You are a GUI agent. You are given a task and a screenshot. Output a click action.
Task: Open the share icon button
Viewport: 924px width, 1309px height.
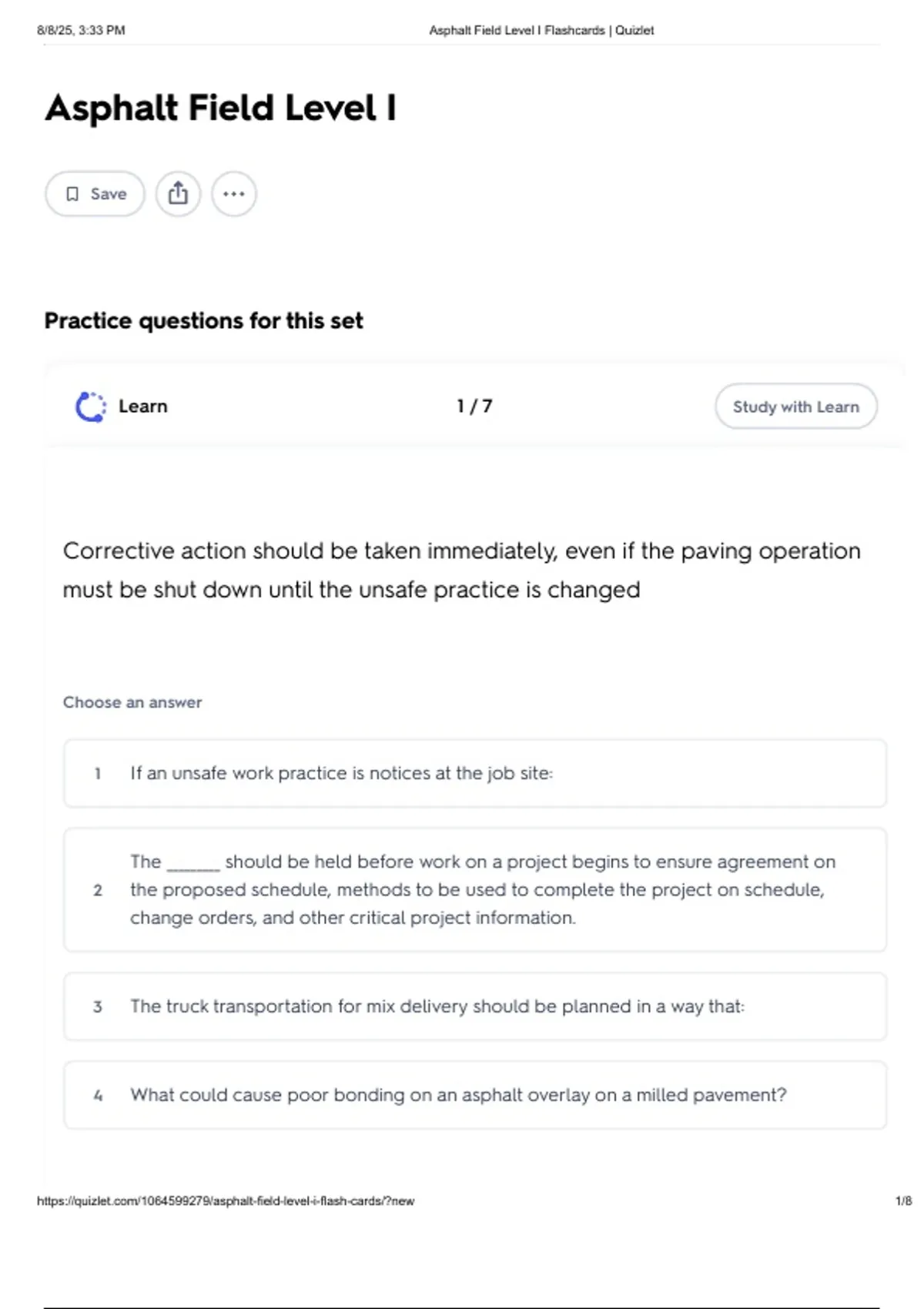point(178,194)
